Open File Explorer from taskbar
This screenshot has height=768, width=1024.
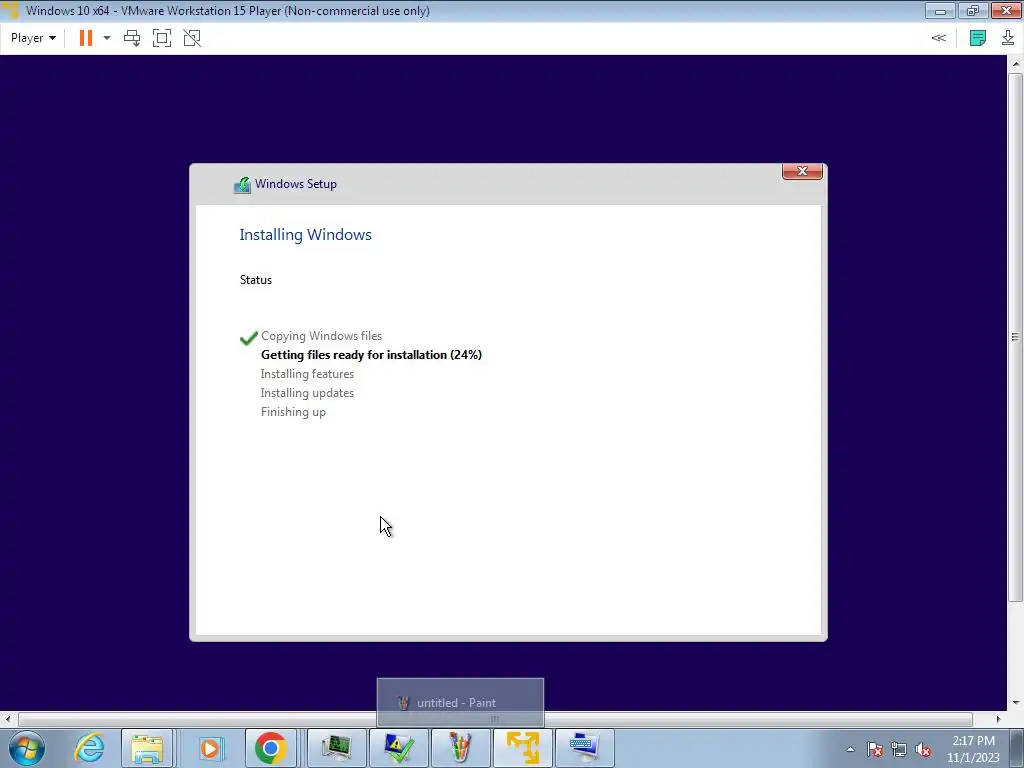click(x=147, y=748)
